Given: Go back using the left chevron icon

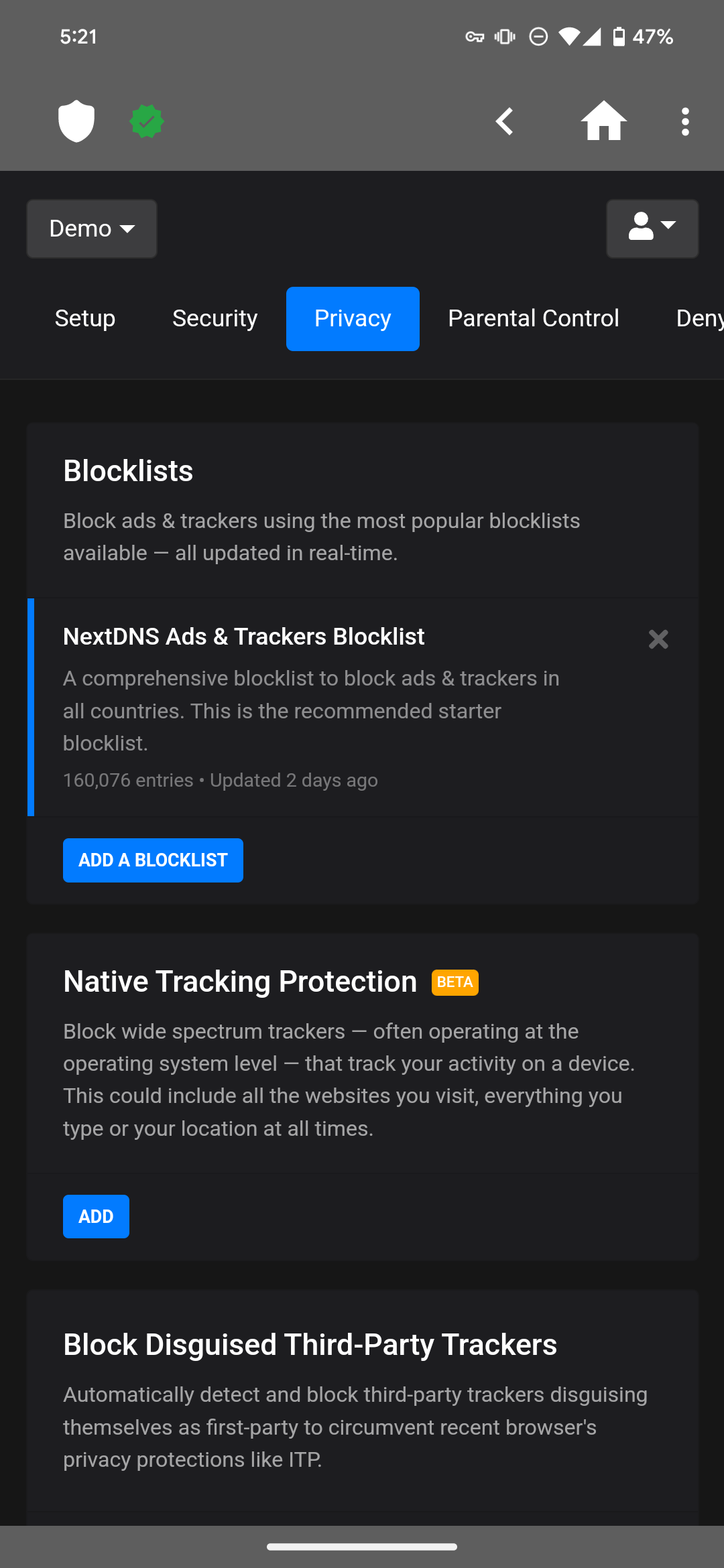Looking at the screenshot, I should click(x=504, y=121).
